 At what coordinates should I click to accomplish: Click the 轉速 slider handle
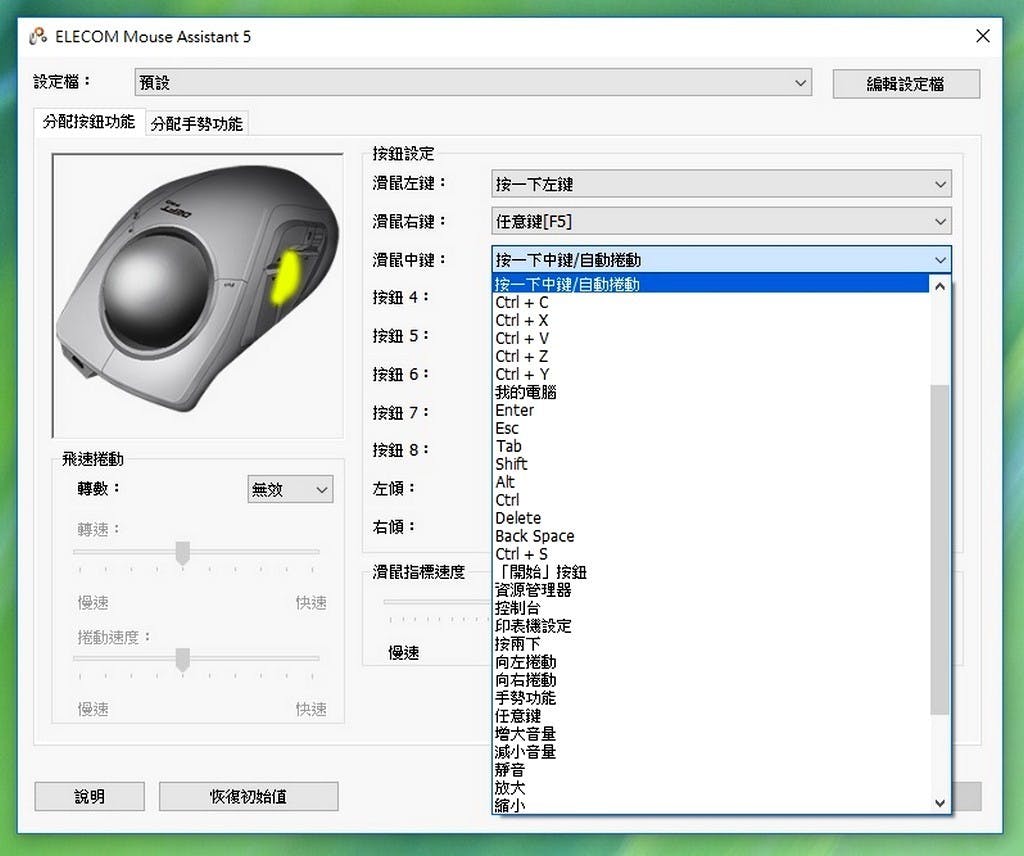point(182,552)
